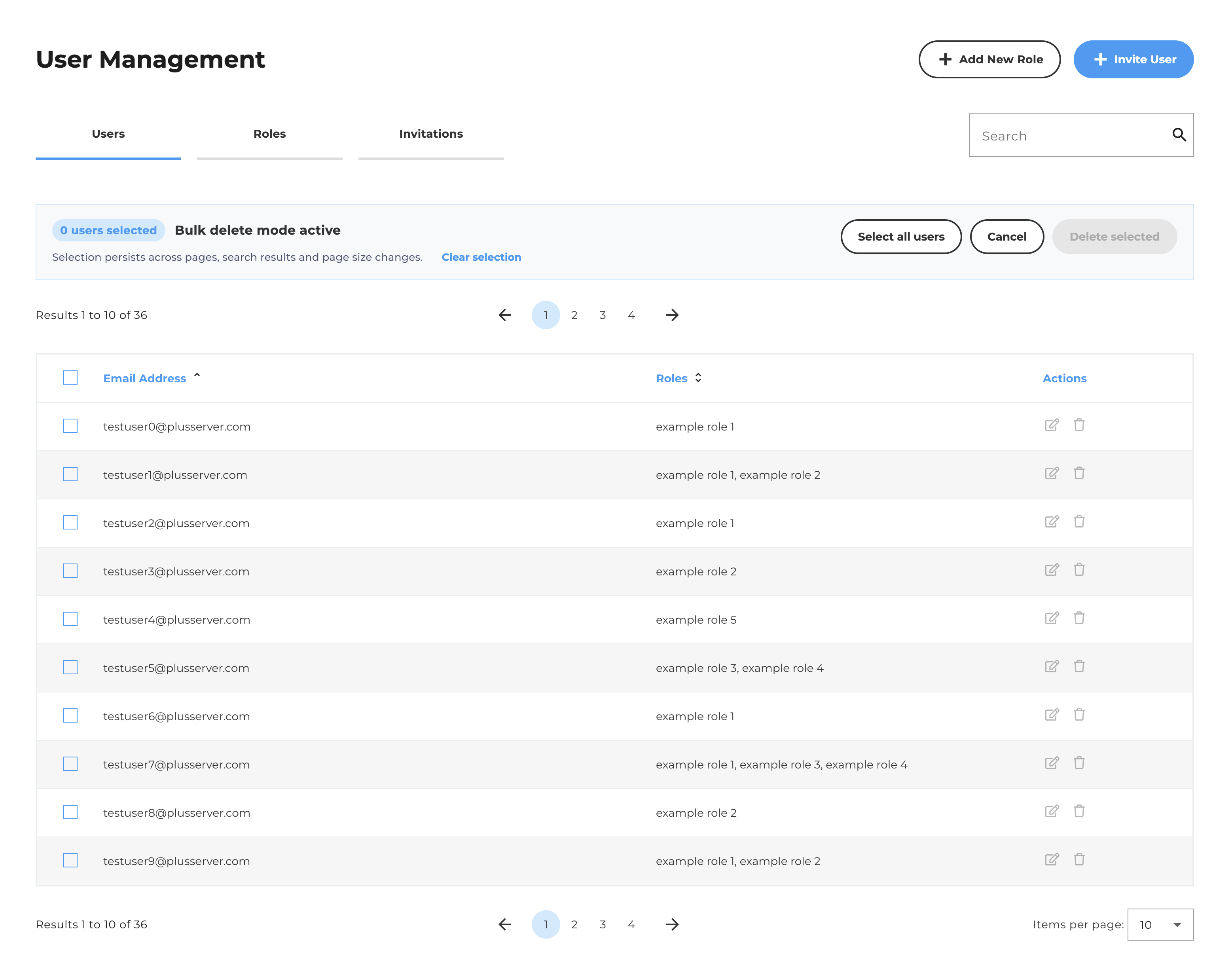
Task: Click bottom next page arrow
Action: 672,924
